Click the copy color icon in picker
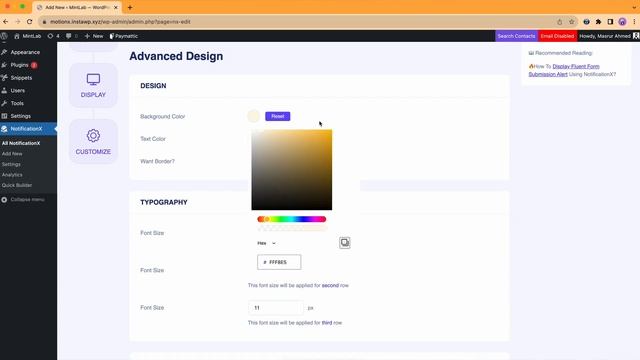The width and height of the screenshot is (640, 360). point(344,243)
